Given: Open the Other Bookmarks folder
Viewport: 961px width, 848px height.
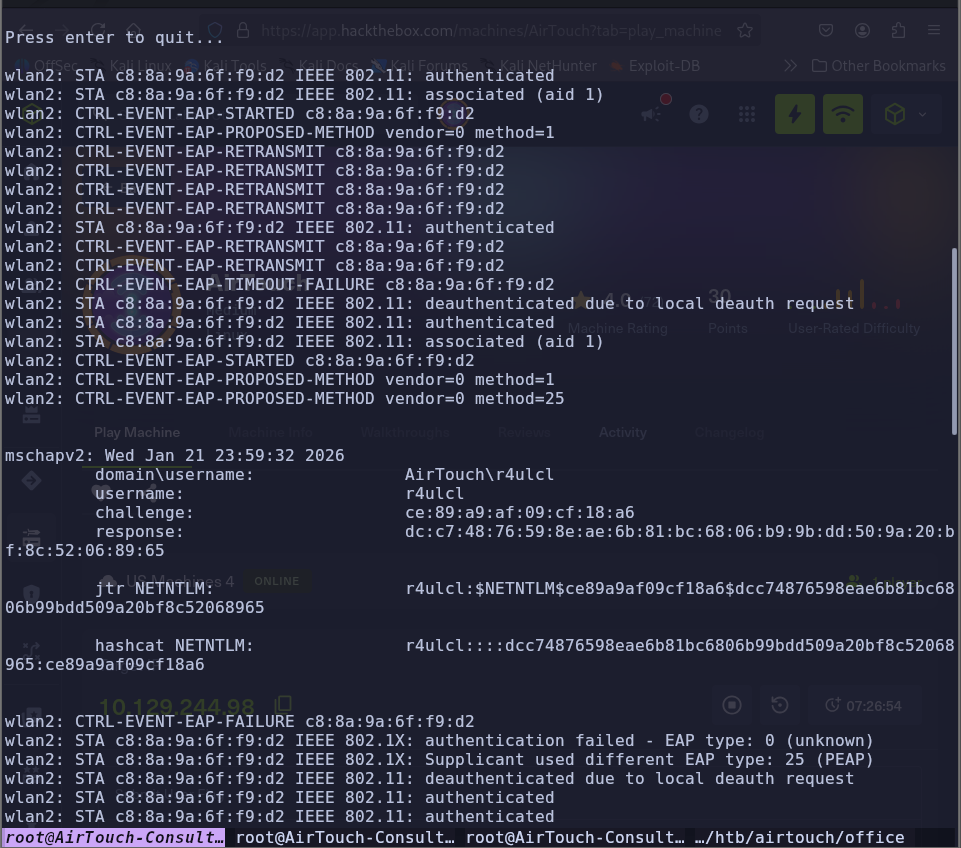Looking at the screenshot, I should point(878,66).
